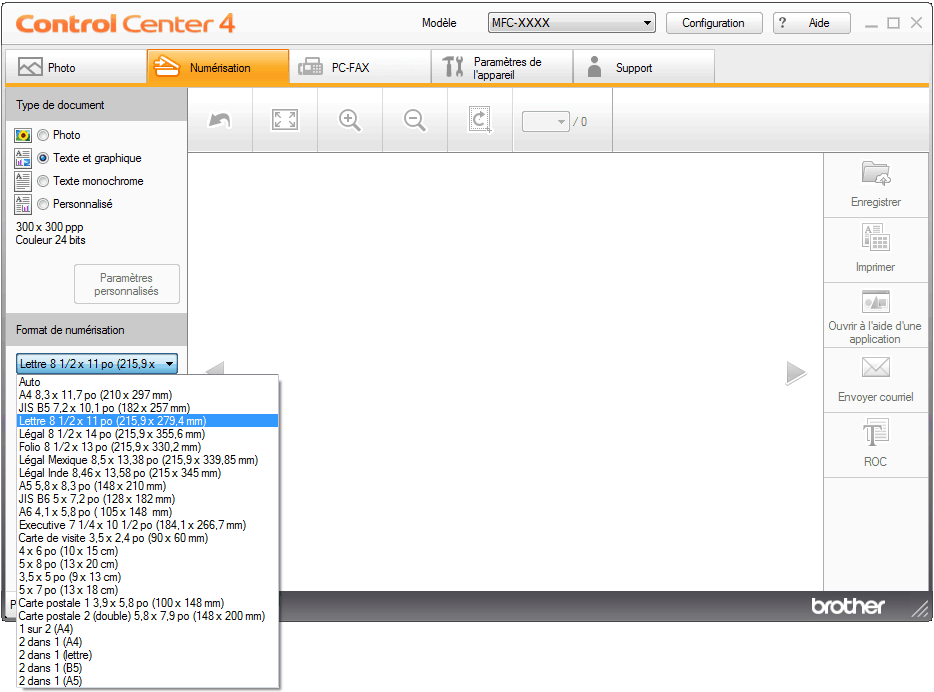The height and width of the screenshot is (692, 934).
Task: Choose 1 sur 2 (A4) option
Action: [x=148, y=629]
